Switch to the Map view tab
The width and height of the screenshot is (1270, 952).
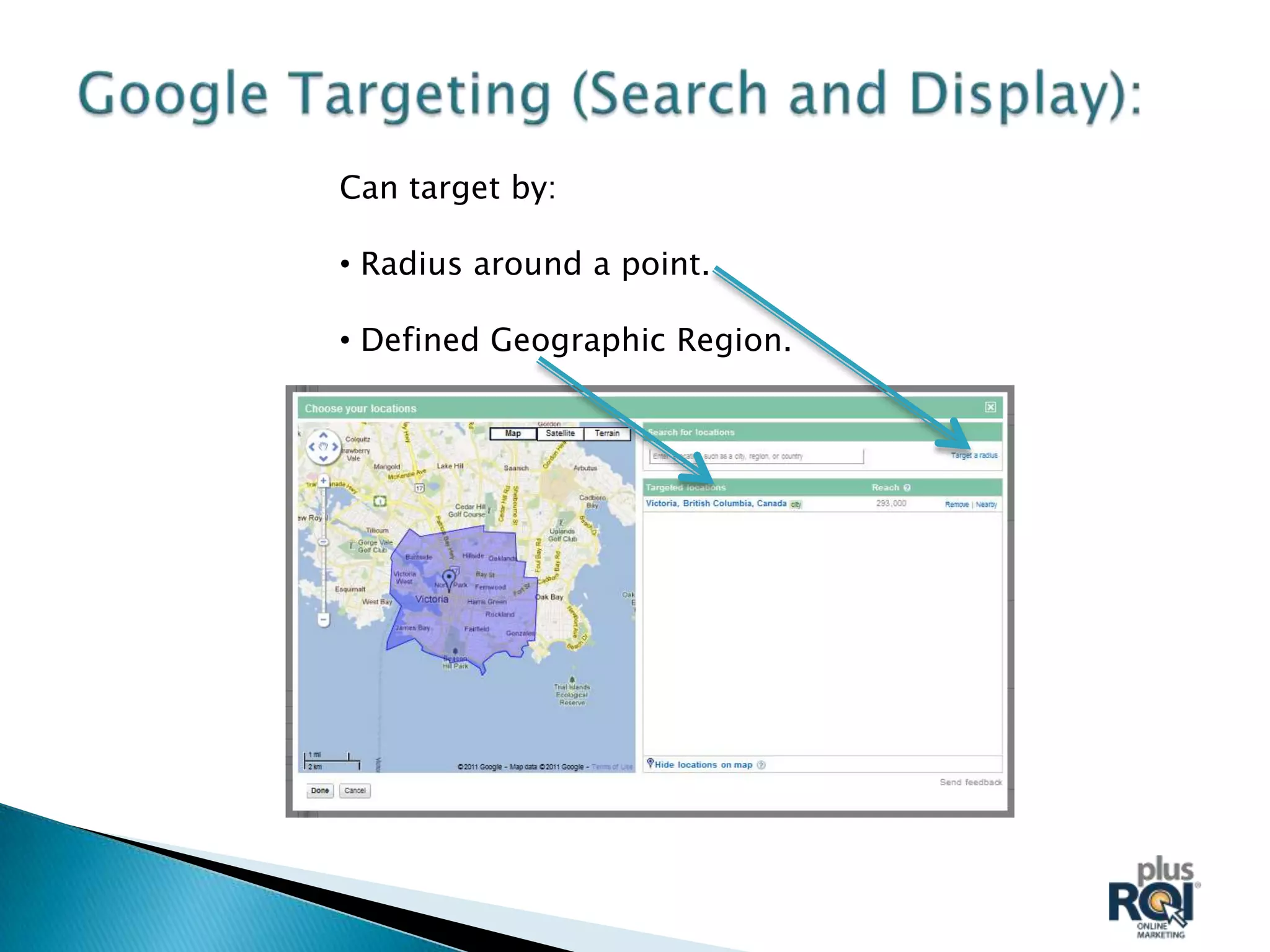(513, 433)
